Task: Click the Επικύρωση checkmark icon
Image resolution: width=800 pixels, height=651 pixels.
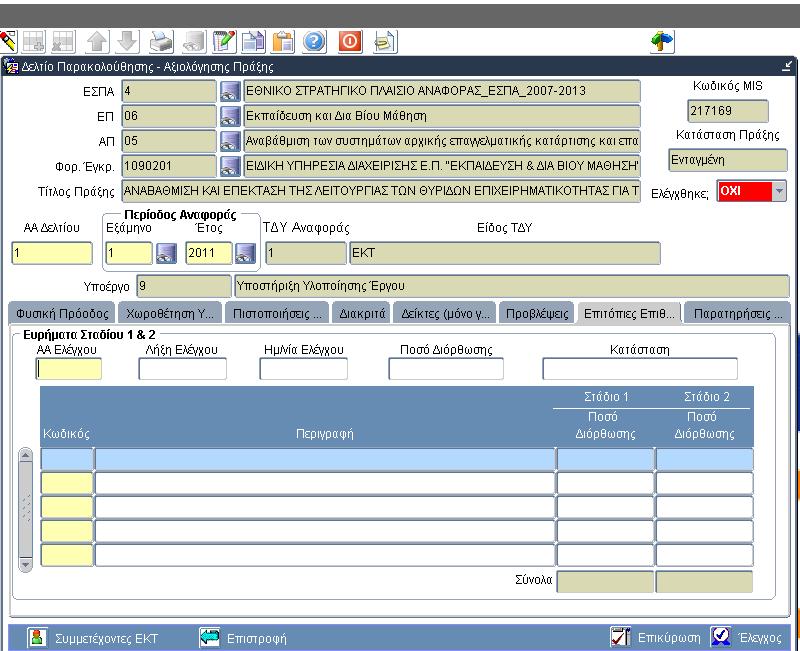Action: (x=620, y=637)
